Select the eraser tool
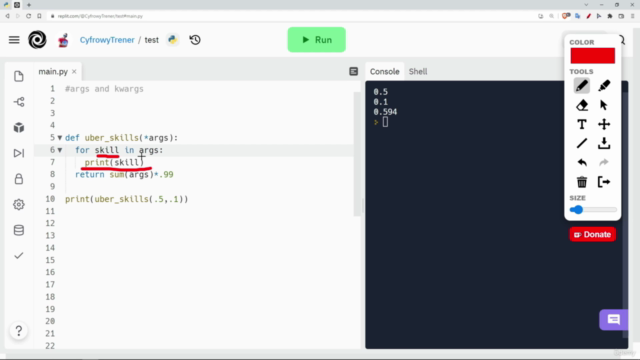Viewport: 640px width, 360px height. 582,105
